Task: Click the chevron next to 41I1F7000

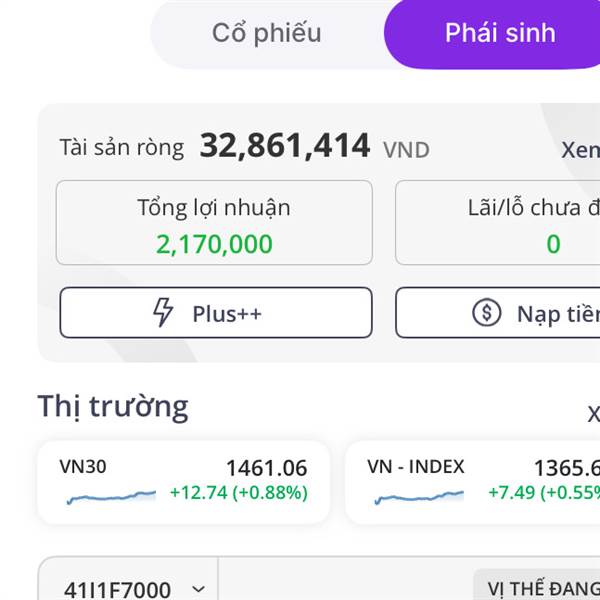Action: 198,589
